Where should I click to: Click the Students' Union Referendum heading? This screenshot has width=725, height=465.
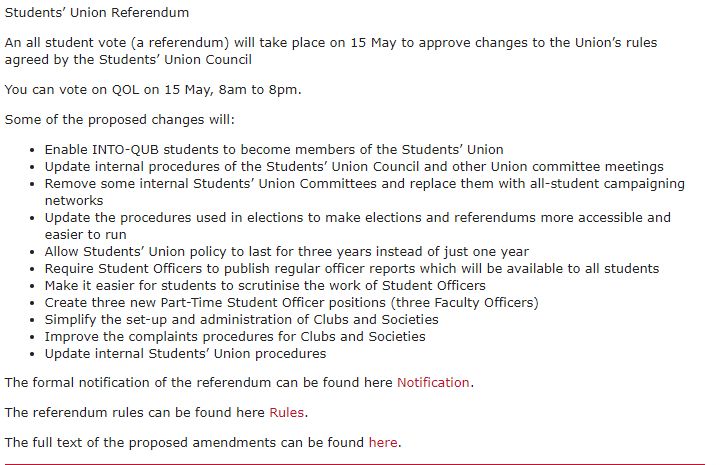97,12
